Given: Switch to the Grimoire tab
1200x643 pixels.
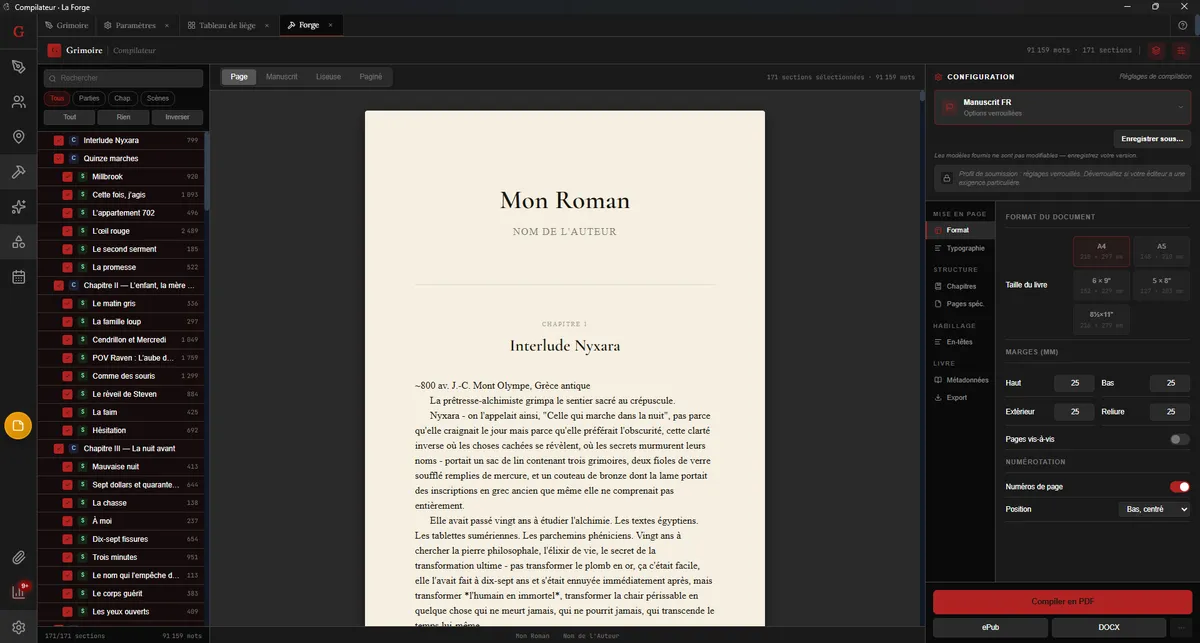Looking at the screenshot, I should [x=68, y=25].
